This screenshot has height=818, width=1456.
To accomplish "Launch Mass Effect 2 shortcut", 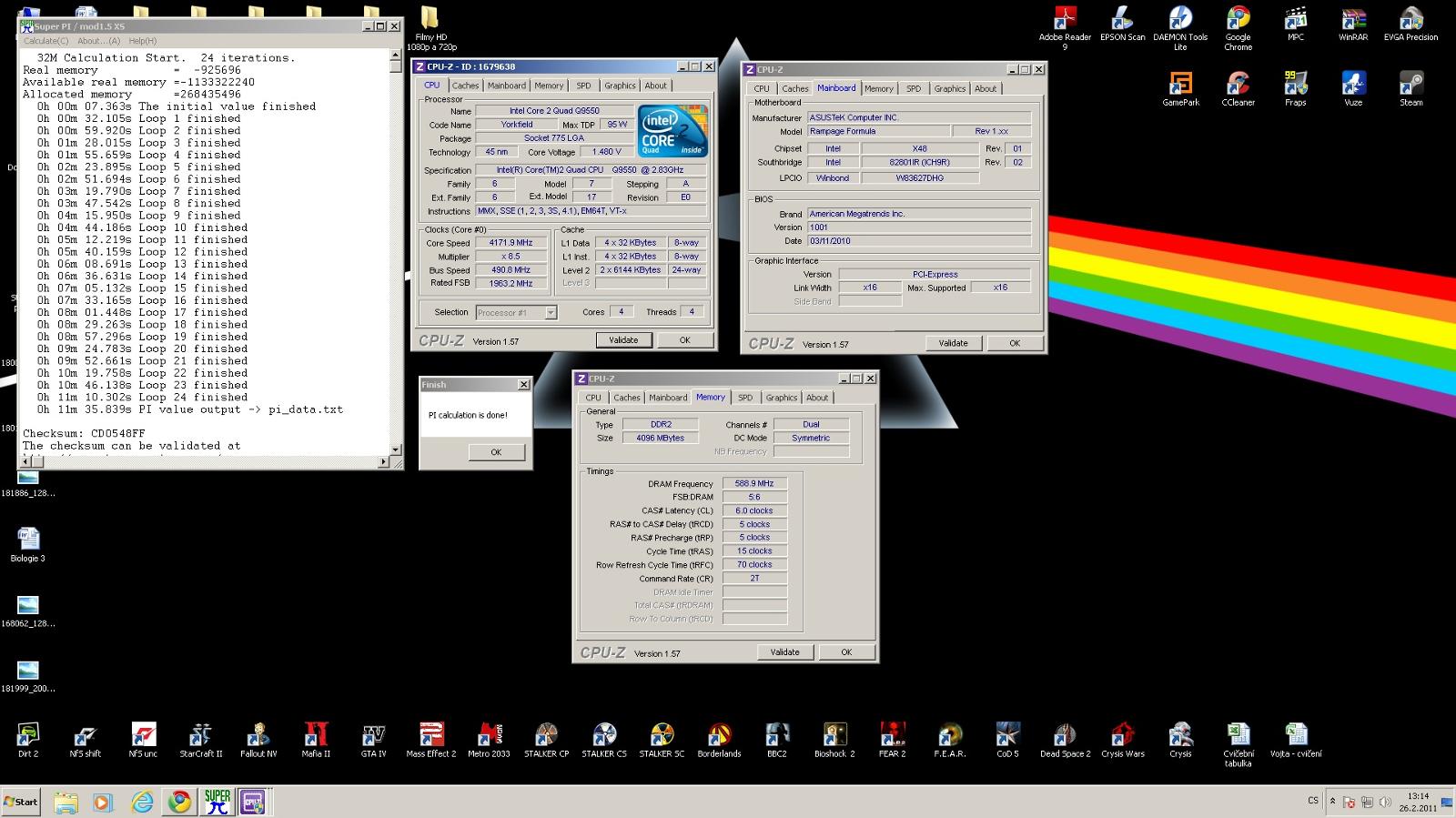I will (x=430, y=740).
